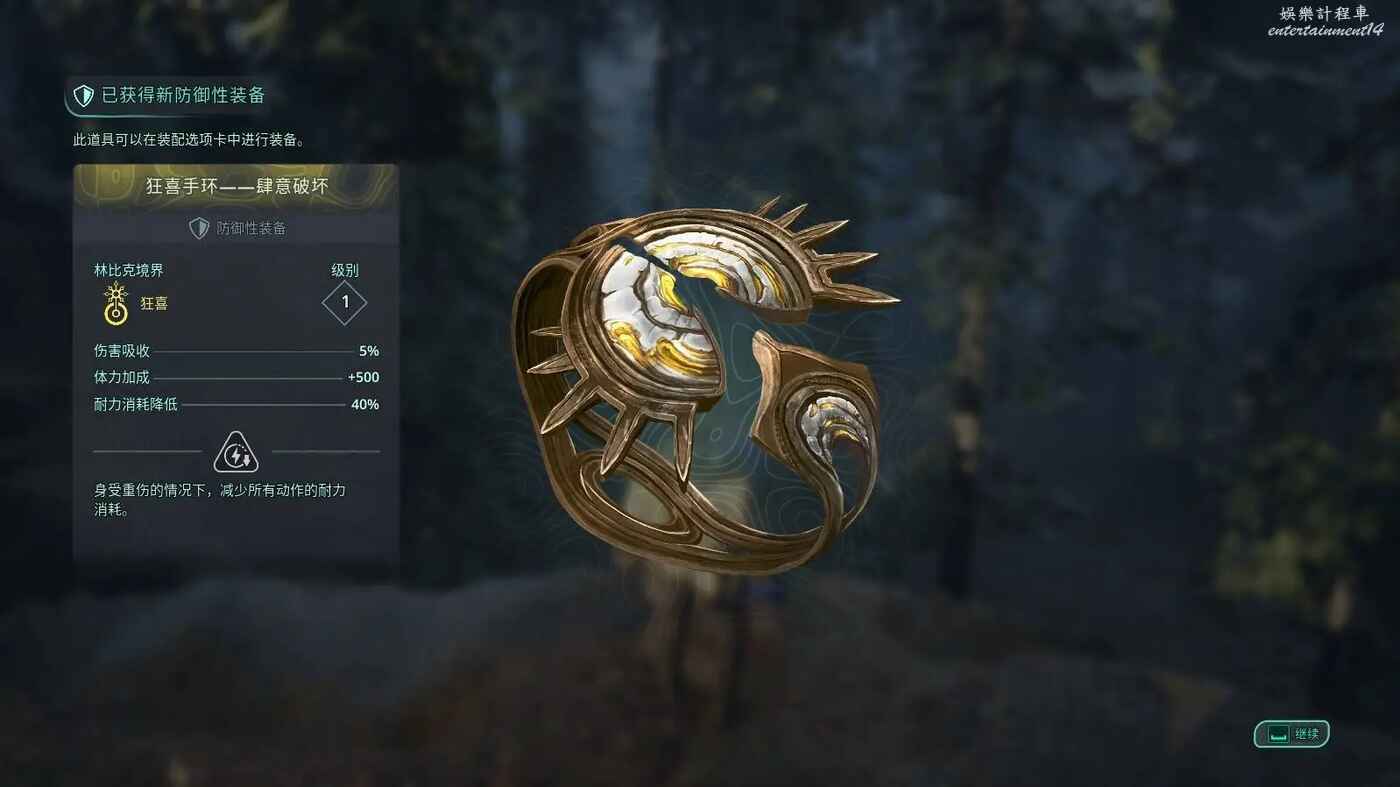This screenshot has height=787, width=1400.
Task: Click the 林比克境界 label
Action: (x=128, y=270)
